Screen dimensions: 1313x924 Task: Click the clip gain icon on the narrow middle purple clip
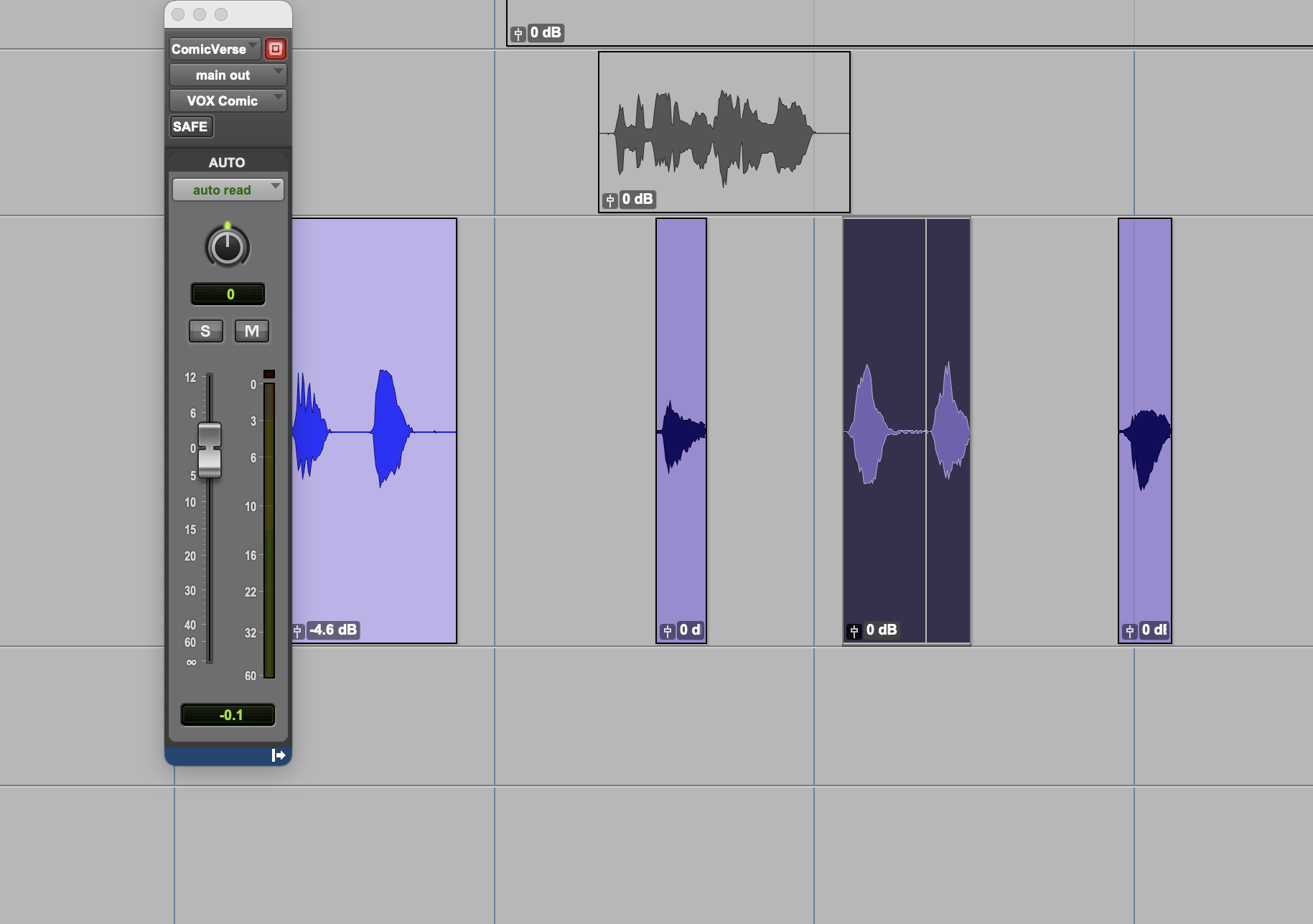pos(667,631)
